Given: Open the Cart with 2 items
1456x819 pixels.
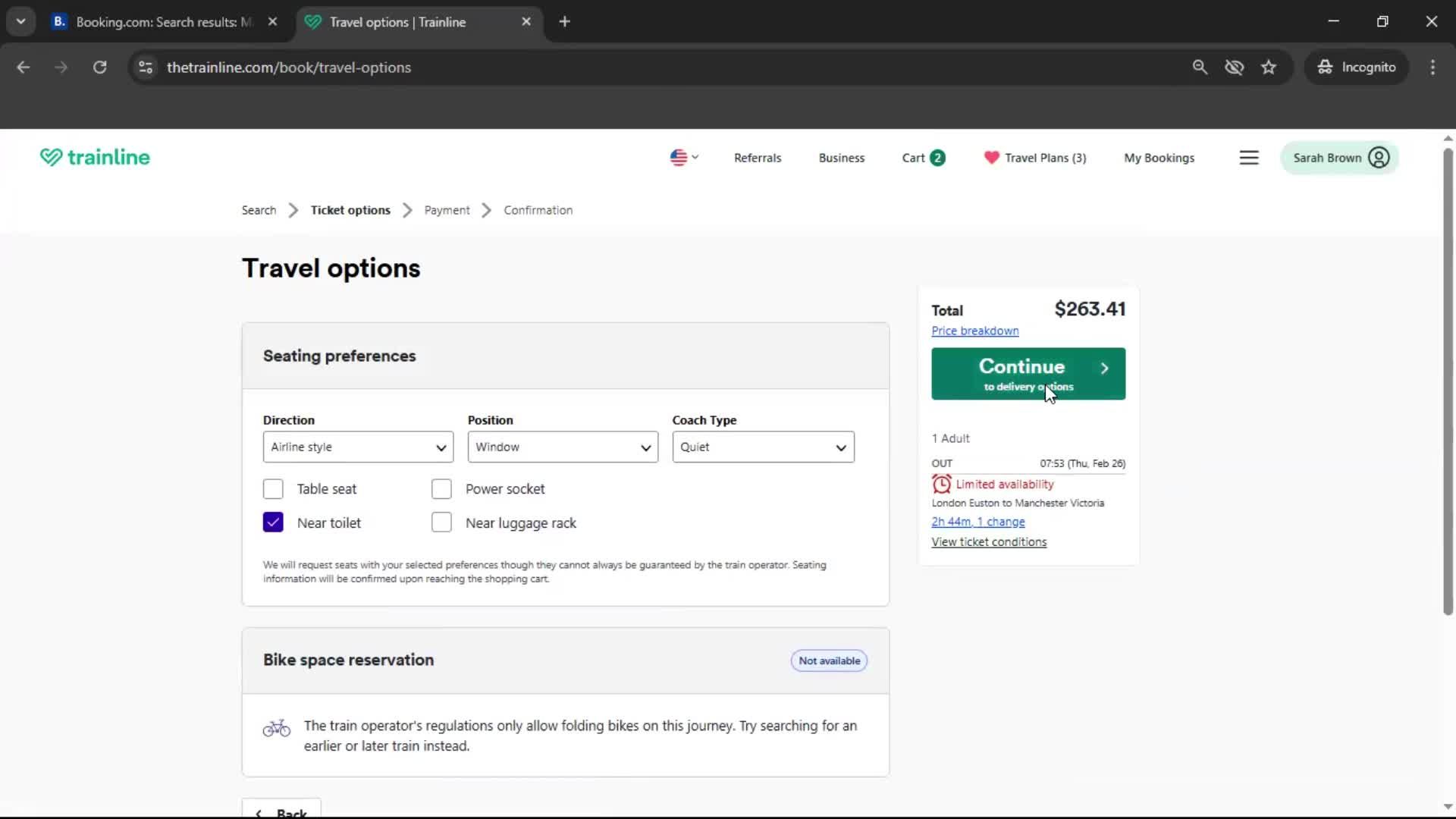Looking at the screenshot, I should pos(922,158).
